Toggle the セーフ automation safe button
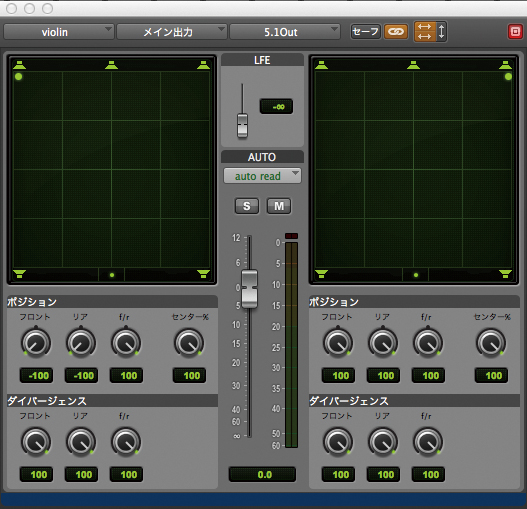The image size is (527, 509). pyautogui.click(x=365, y=32)
